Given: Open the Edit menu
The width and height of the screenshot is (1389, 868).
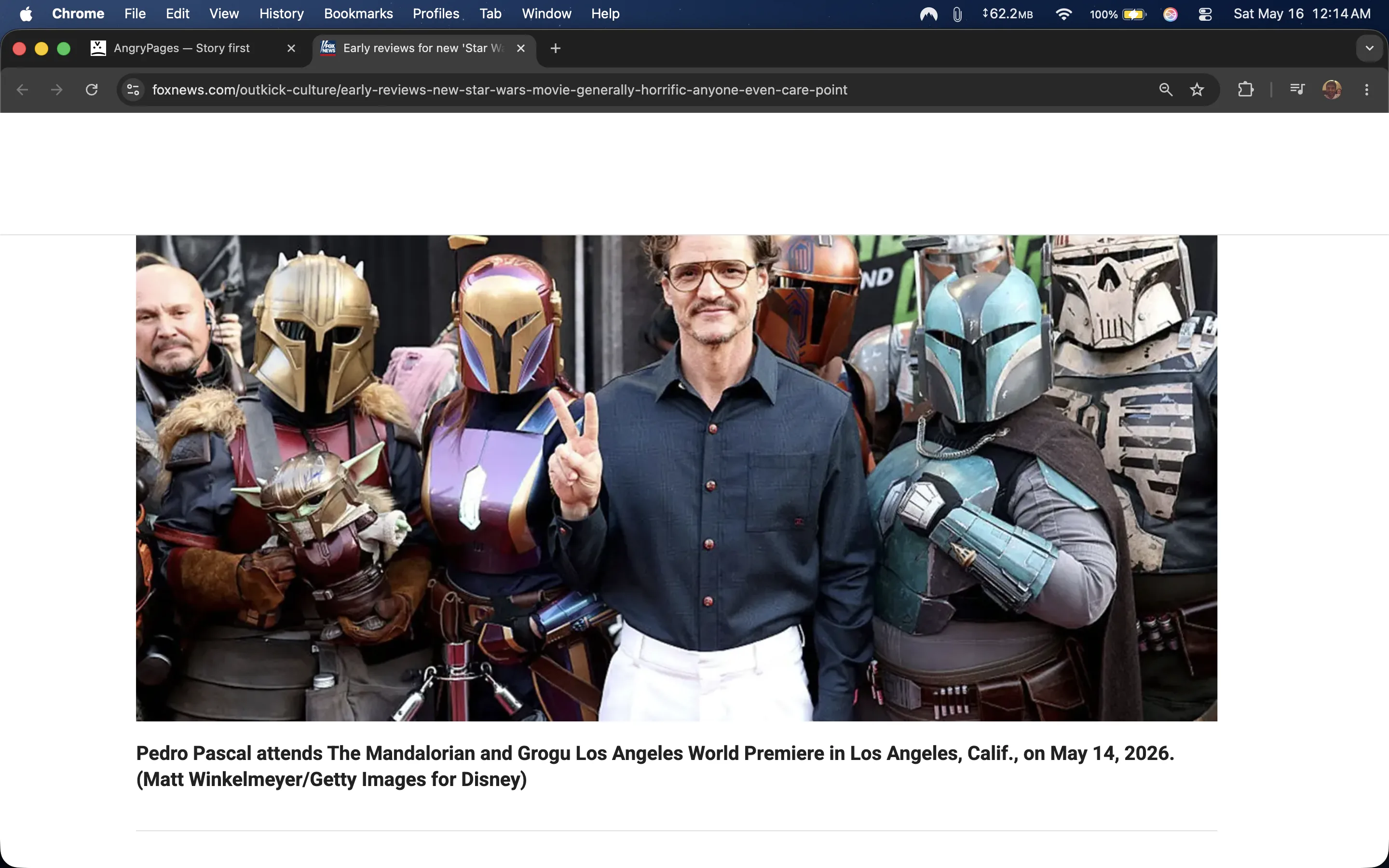Looking at the screenshot, I should (177, 14).
